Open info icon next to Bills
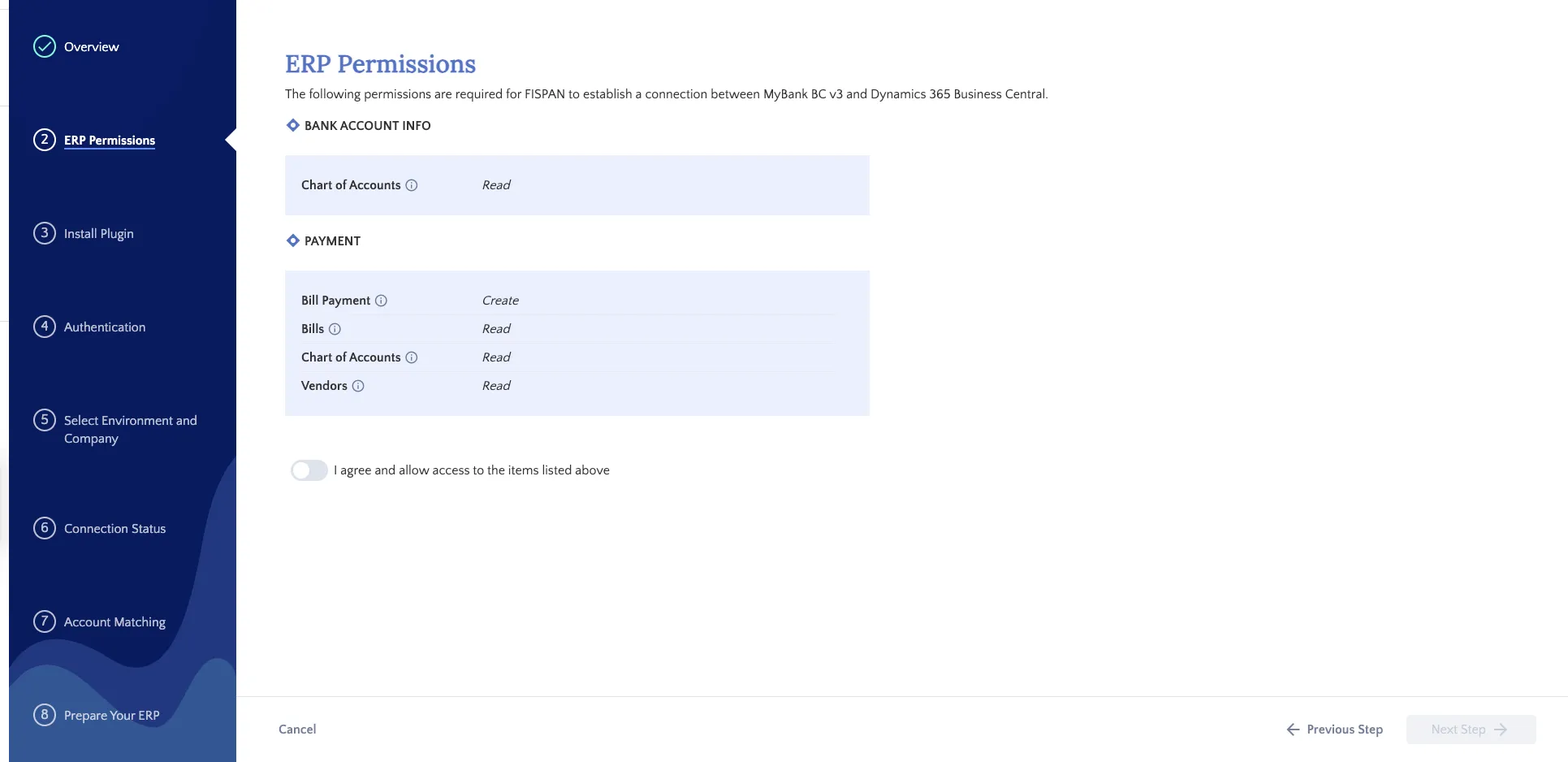Screen dimensions: 1568x762 click(335, 329)
